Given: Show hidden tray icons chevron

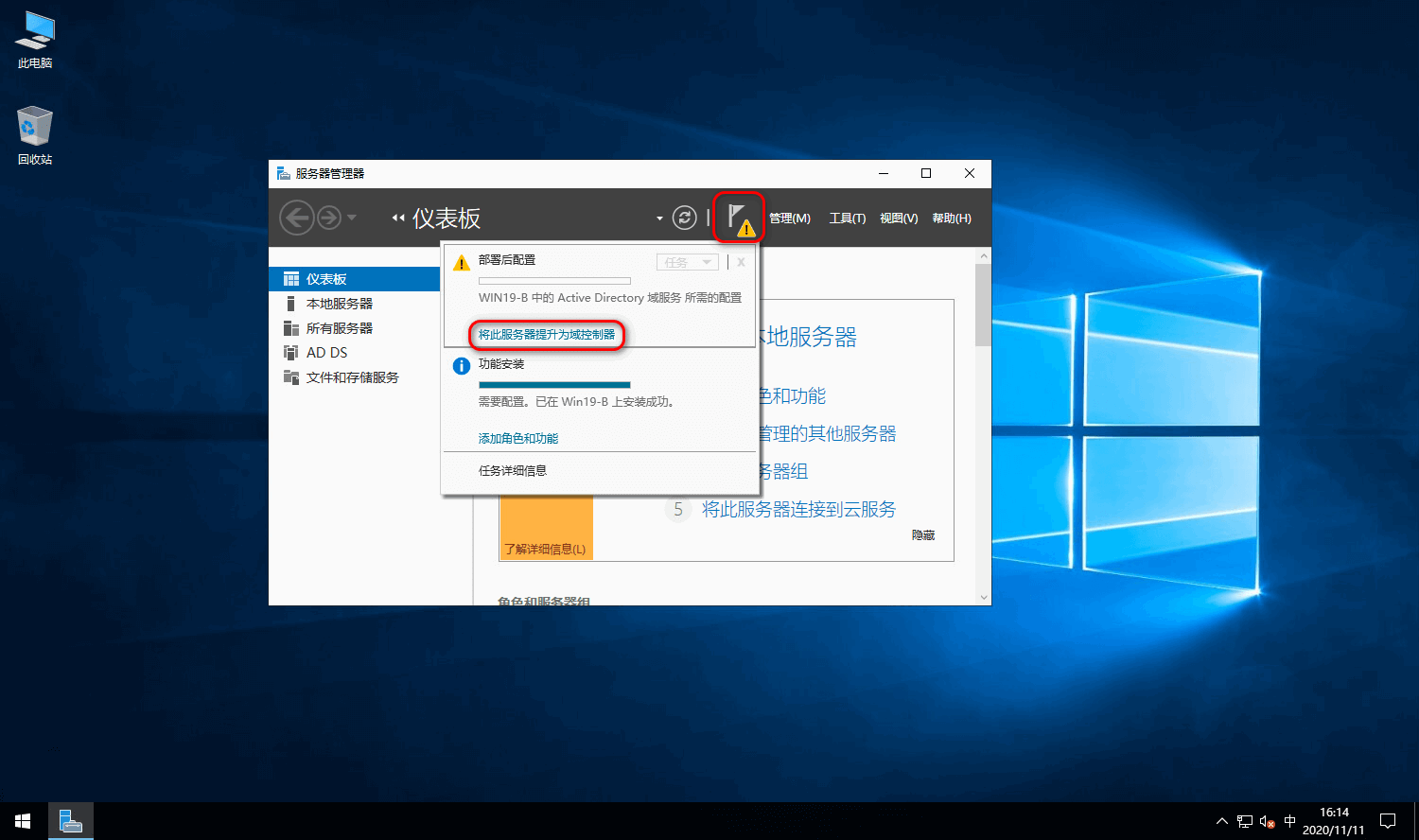Looking at the screenshot, I should point(1221,821).
